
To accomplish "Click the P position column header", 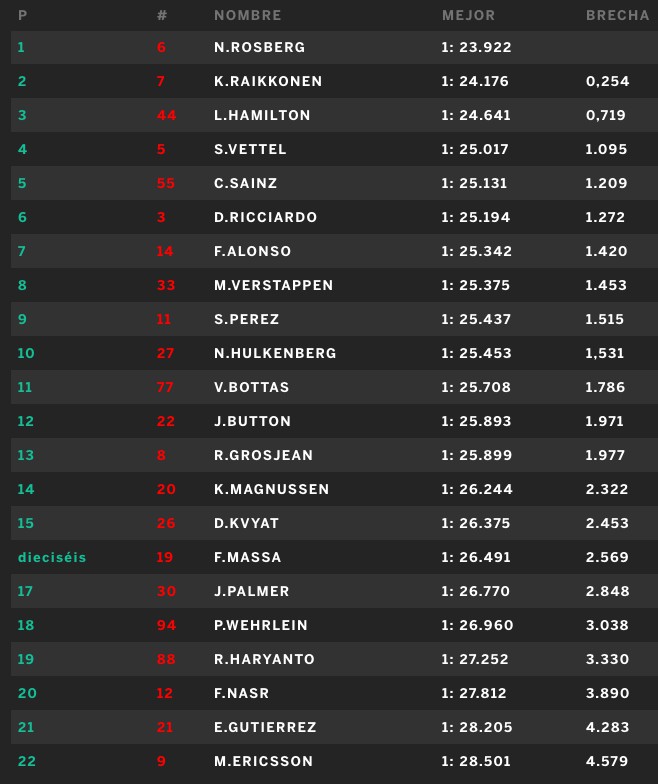I will point(22,16).
